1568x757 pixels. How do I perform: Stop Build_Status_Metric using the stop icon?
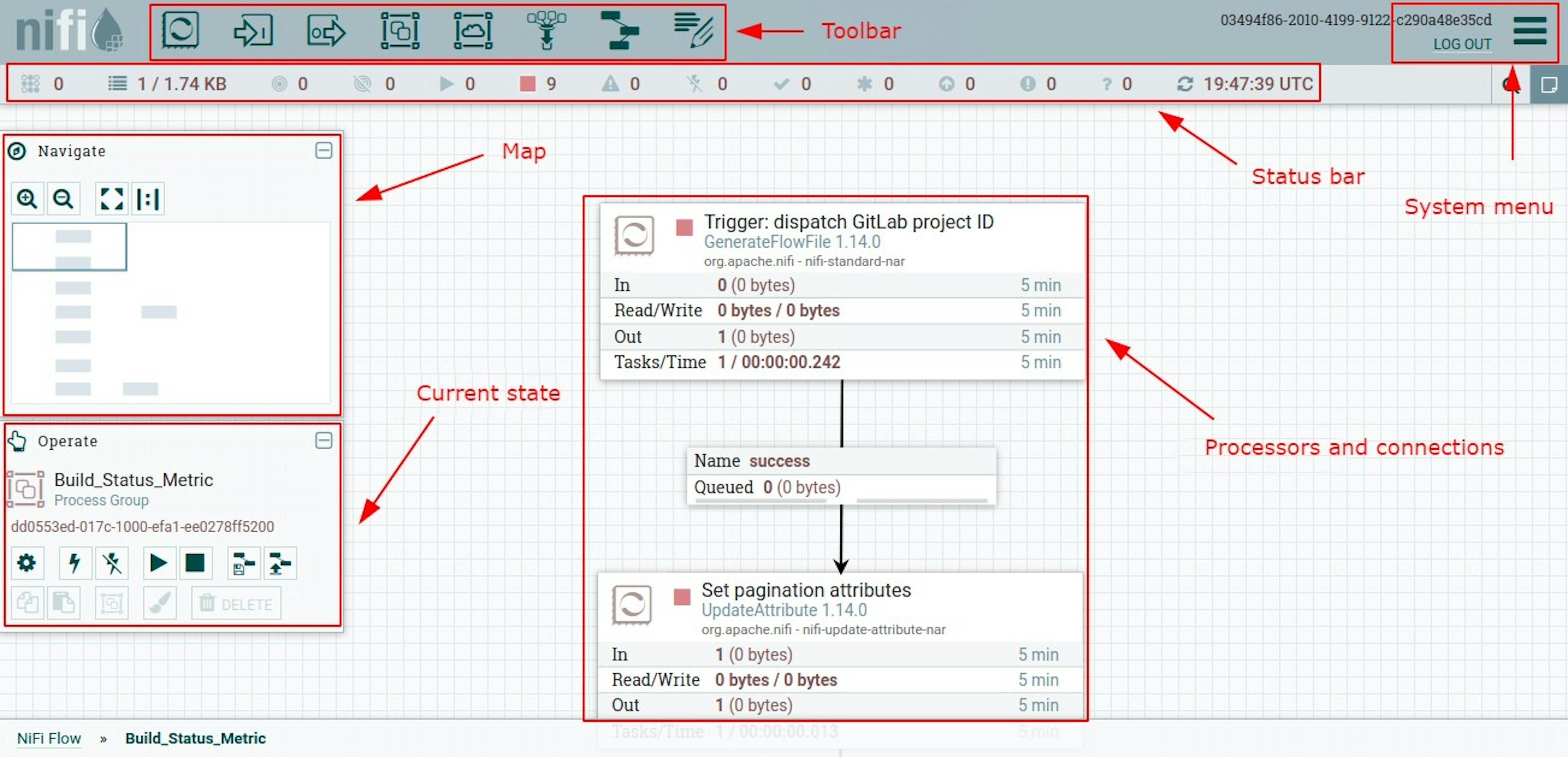pos(196,564)
